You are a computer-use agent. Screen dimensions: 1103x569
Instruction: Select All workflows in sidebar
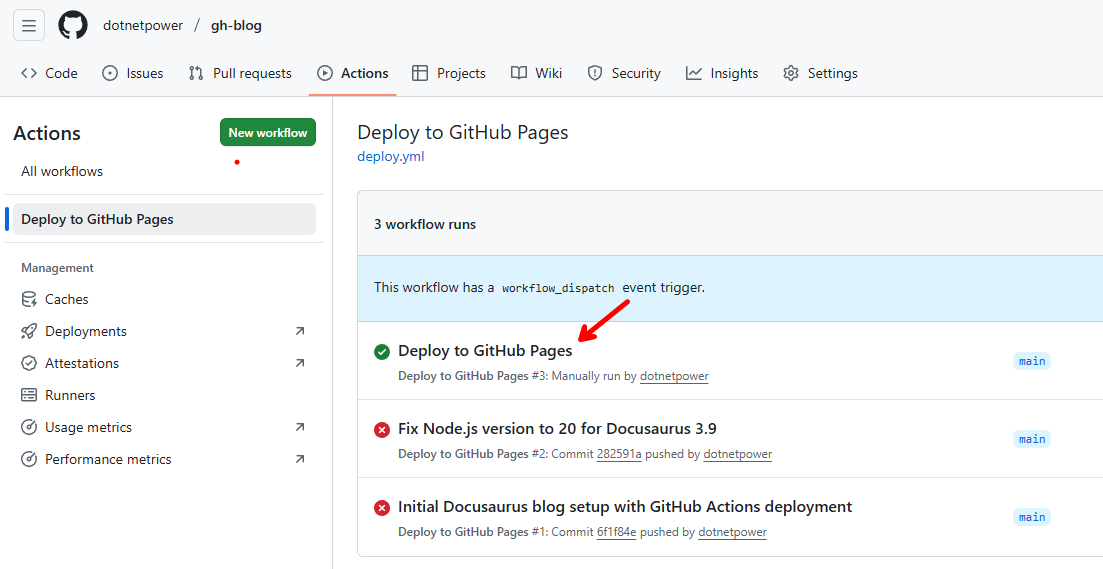pos(62,171)
